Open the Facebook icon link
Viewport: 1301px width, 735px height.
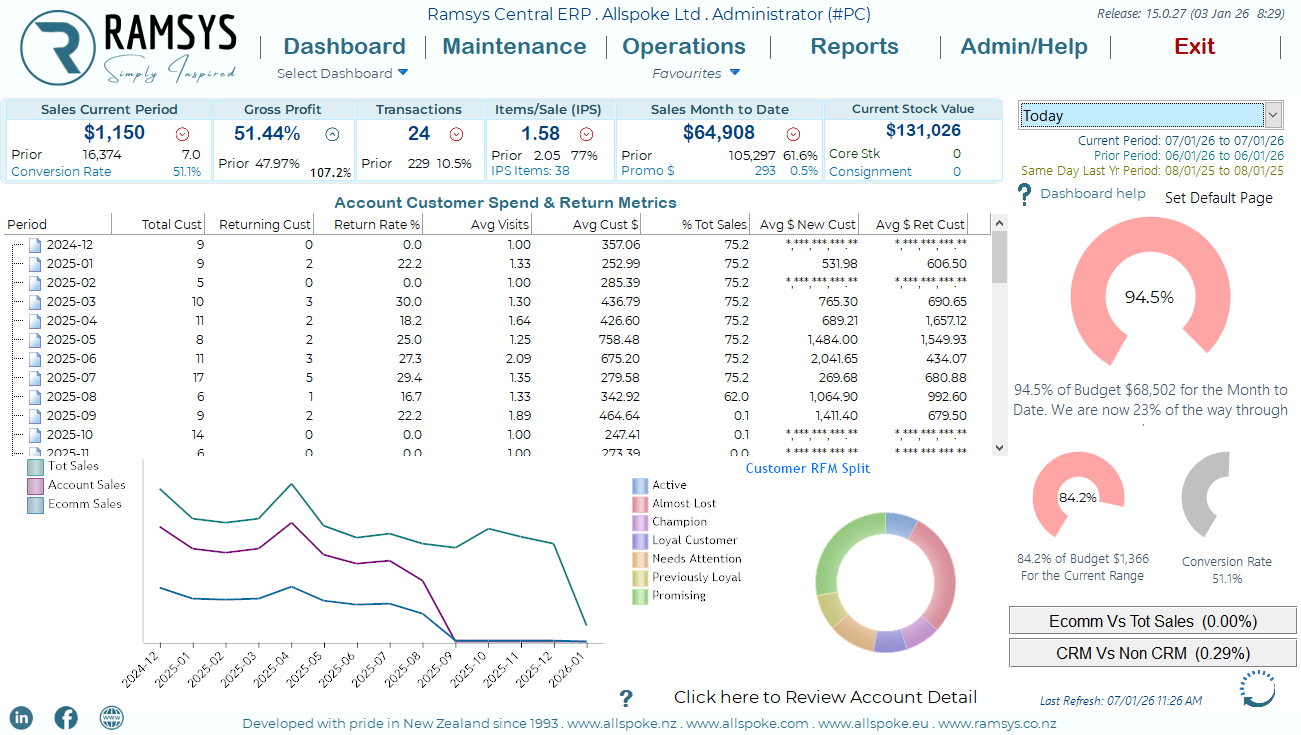click(66, 717)
